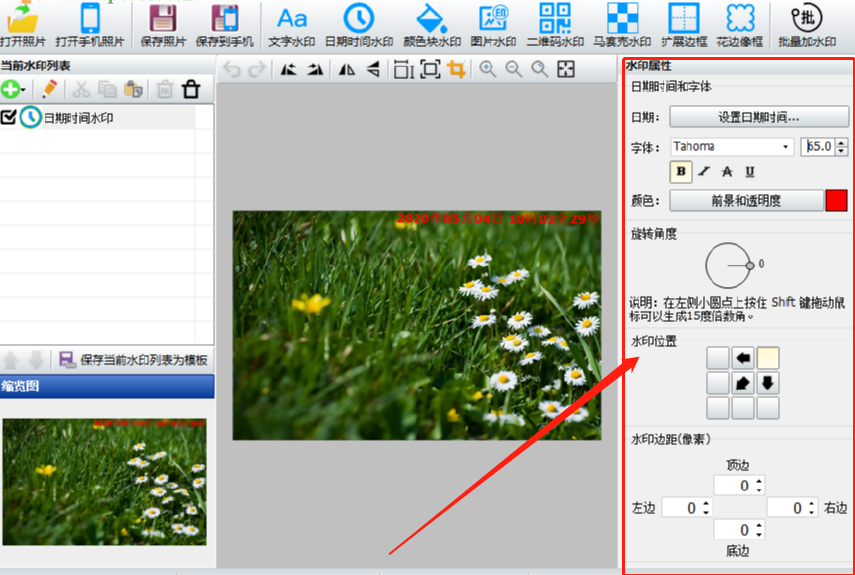Screen dimensions: 855x575
Task: Click 右边 right margin spinner arrows
Action: point(812,508)
